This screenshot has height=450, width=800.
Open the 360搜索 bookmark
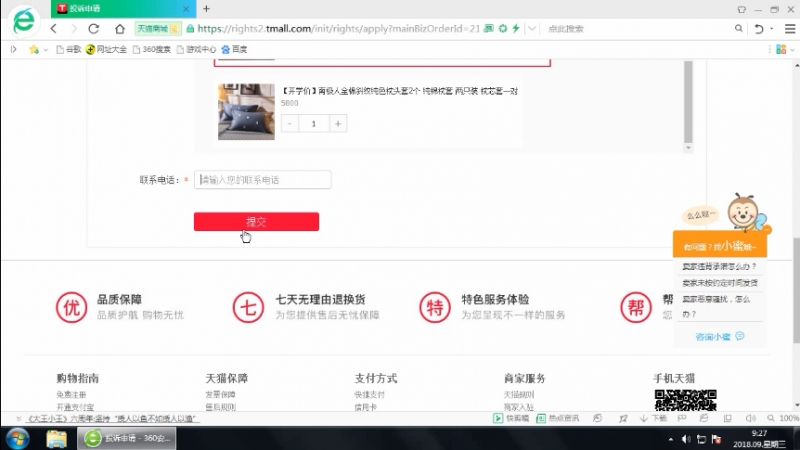[x=152, y=49]
